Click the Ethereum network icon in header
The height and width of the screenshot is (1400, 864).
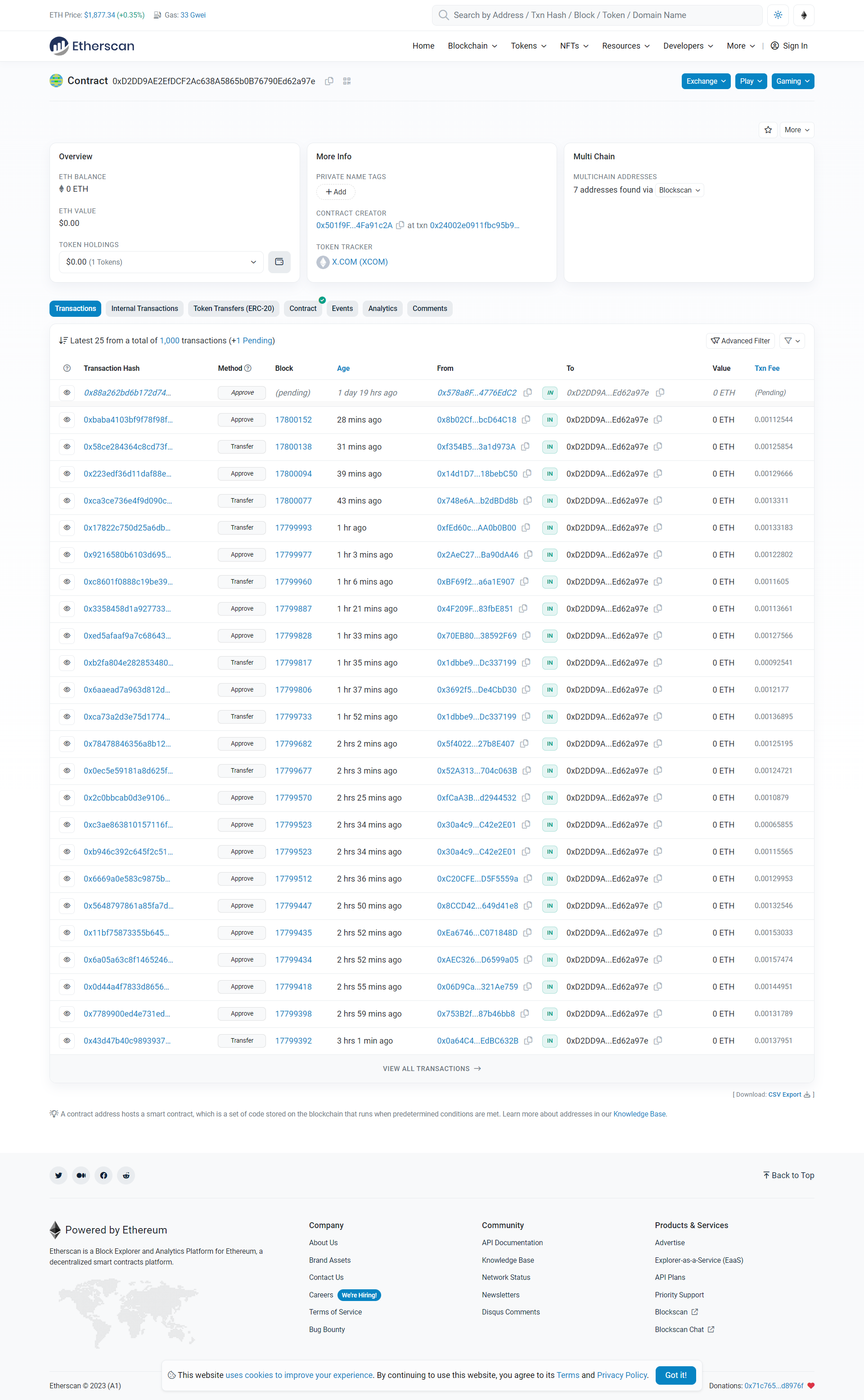point(803,15)
